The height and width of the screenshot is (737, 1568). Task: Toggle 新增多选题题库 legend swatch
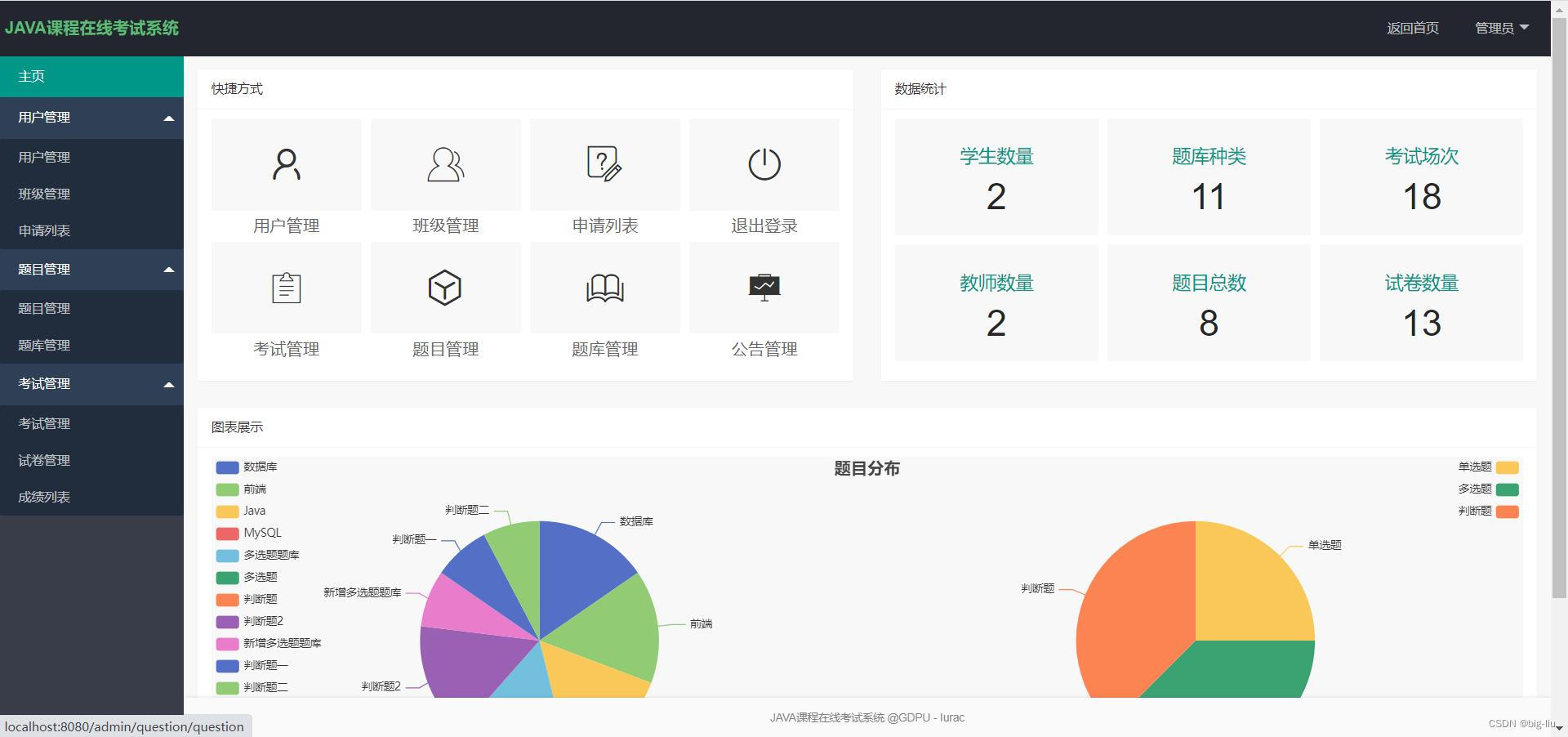(x=227, y=644)
